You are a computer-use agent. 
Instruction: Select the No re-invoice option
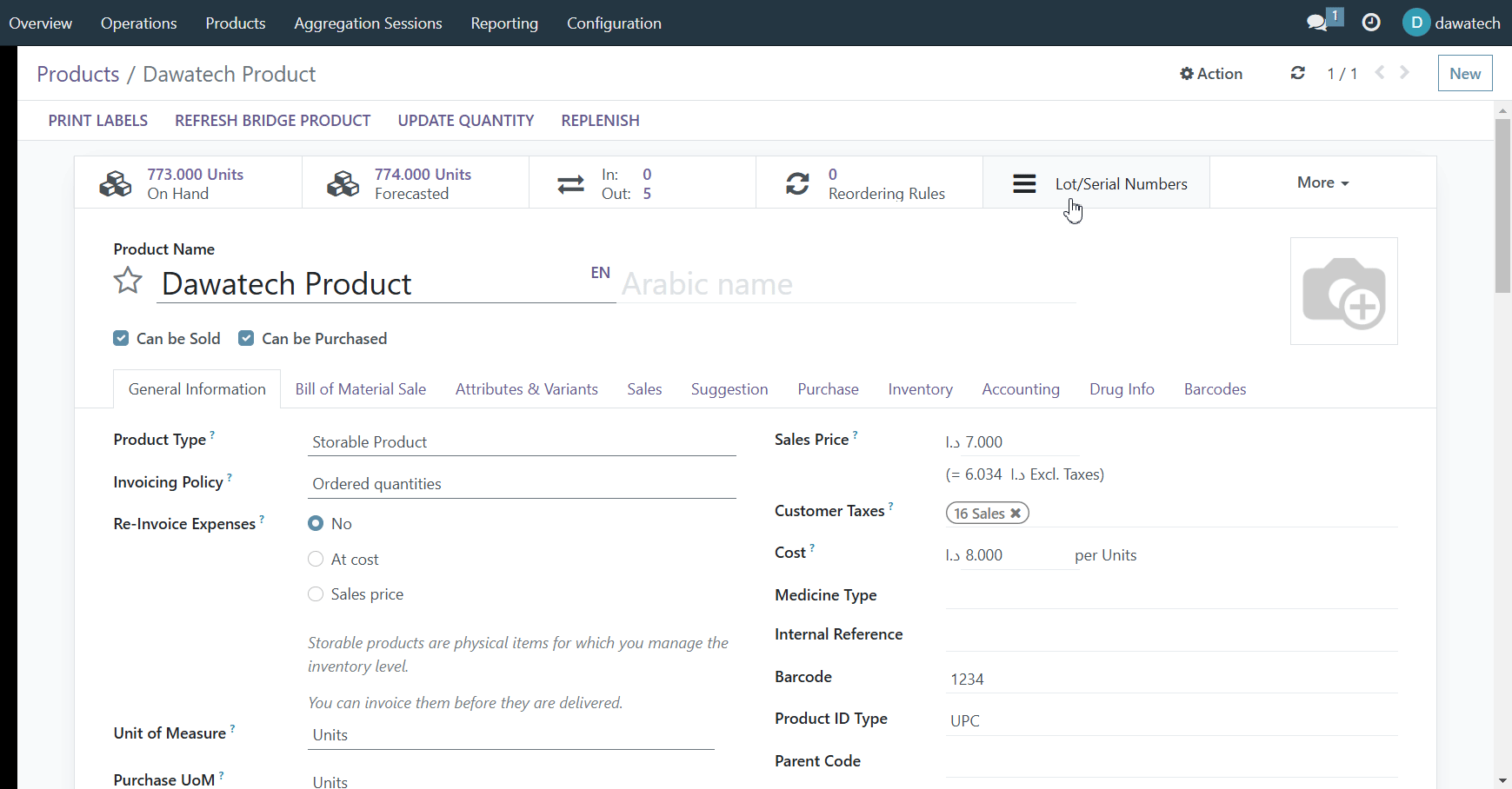(x=316, y=523)
